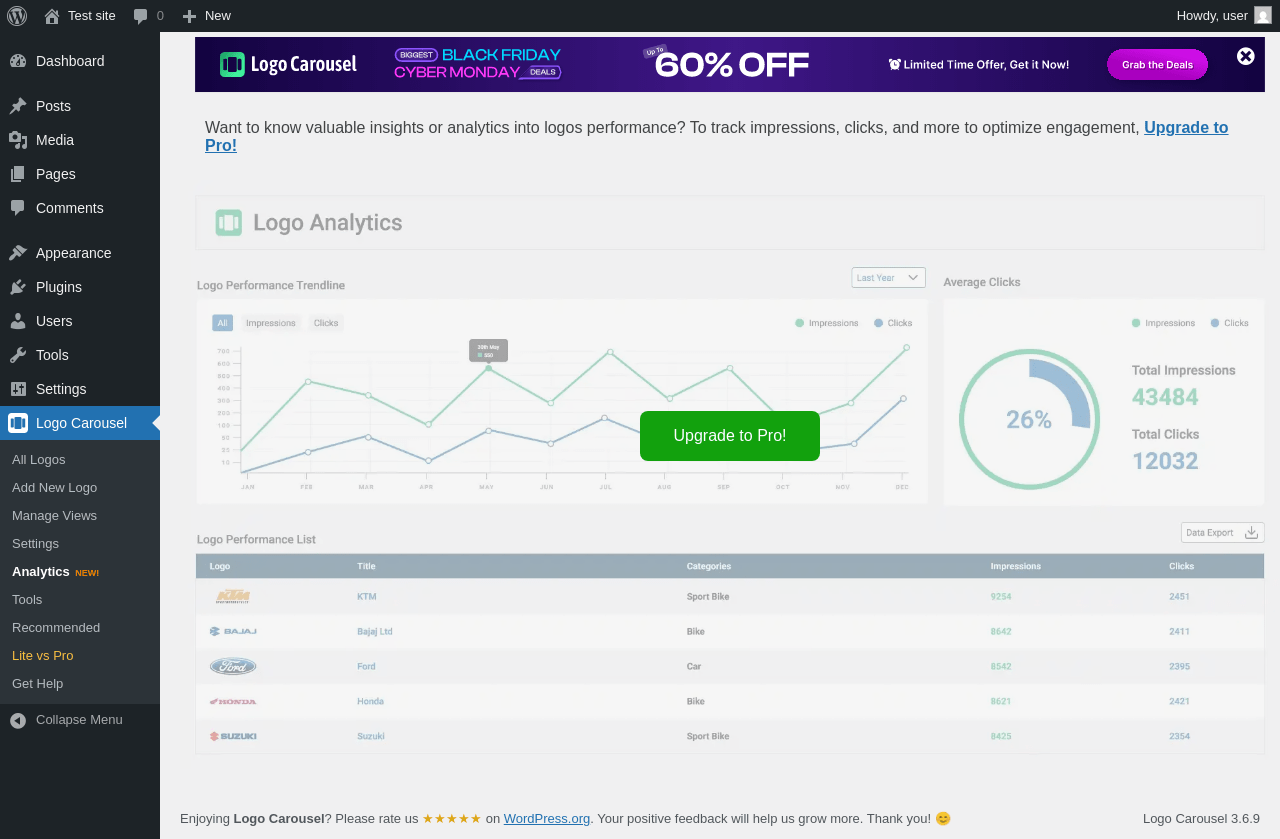1280x839 pixels.
Task: Open Logo Carousel Tools submenu
Action: 27,600
